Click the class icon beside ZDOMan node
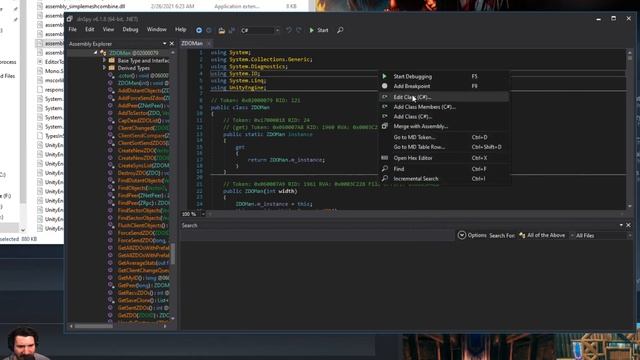Image resolution: width=640 pixels, height=360 pixels. pyautogui.click(x=103, y=53)
